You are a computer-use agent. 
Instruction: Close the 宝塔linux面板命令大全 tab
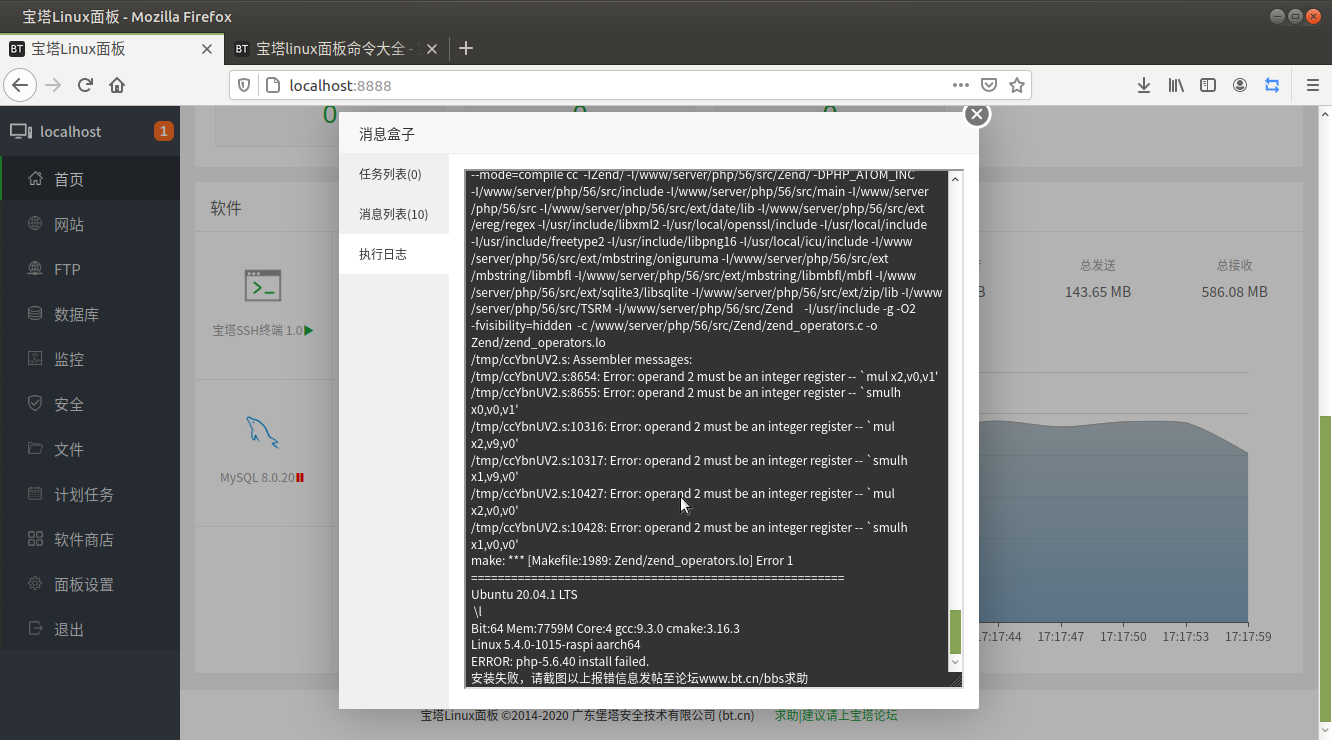433,49
